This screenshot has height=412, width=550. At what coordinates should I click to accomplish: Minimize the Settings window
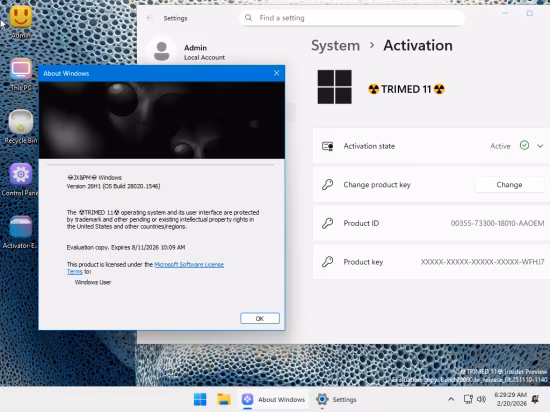coord(505,13)
